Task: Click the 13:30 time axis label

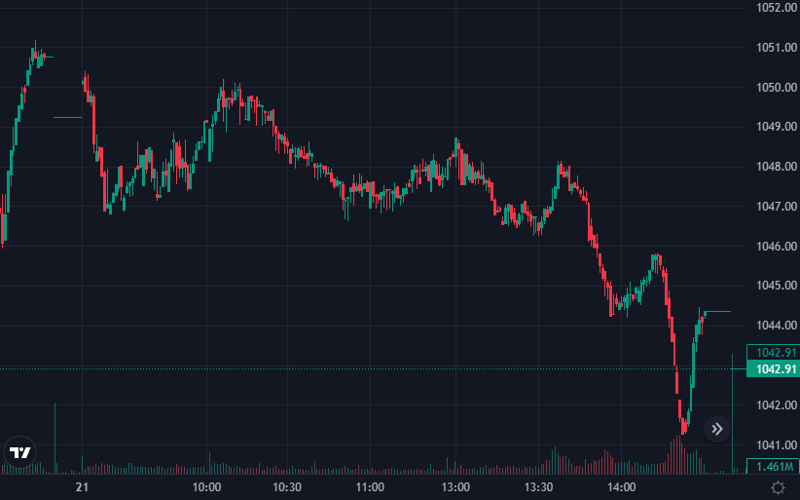Action: 539,487
